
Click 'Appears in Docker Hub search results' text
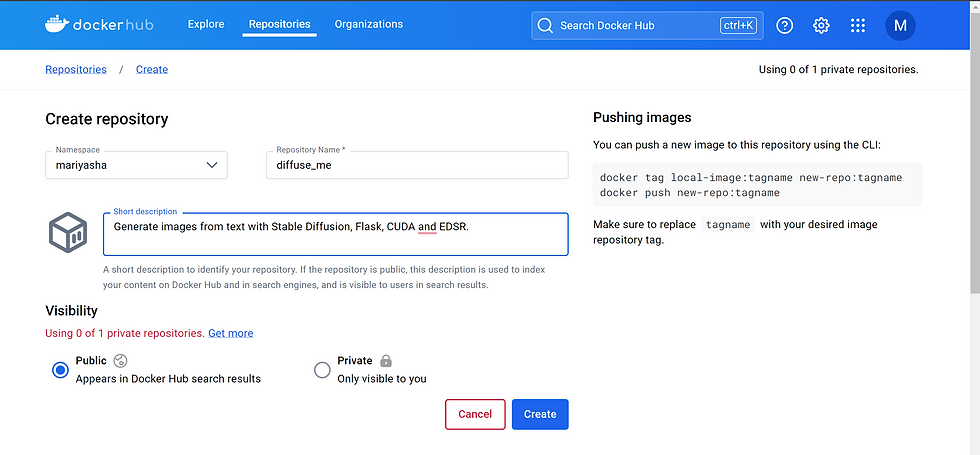pyautogui.click(x=168, y=379)
